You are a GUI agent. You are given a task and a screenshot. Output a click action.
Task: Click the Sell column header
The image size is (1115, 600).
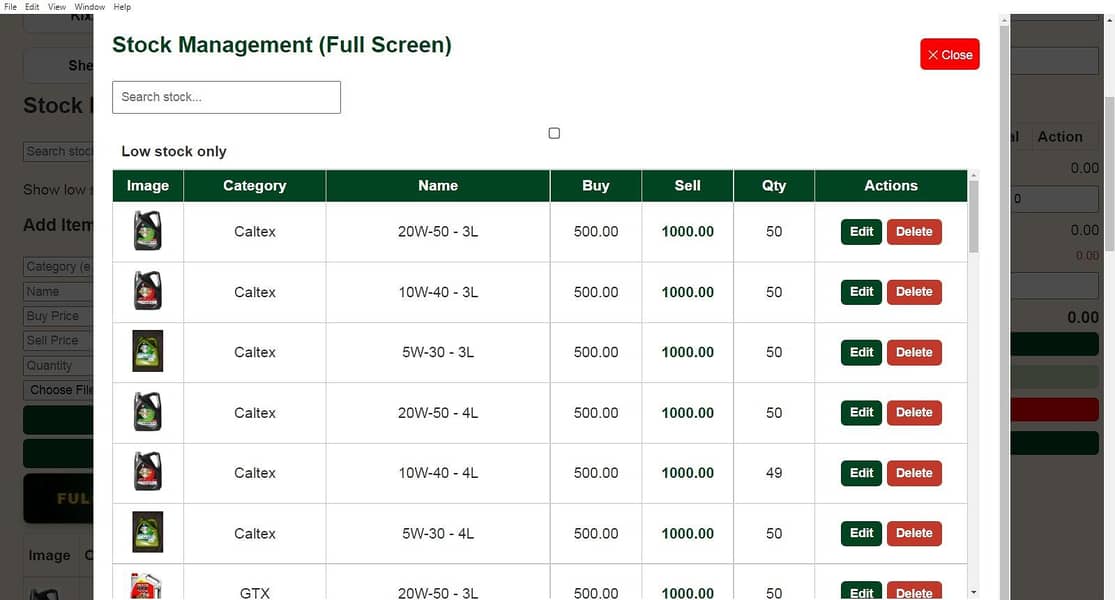click(x=688, y=186)
